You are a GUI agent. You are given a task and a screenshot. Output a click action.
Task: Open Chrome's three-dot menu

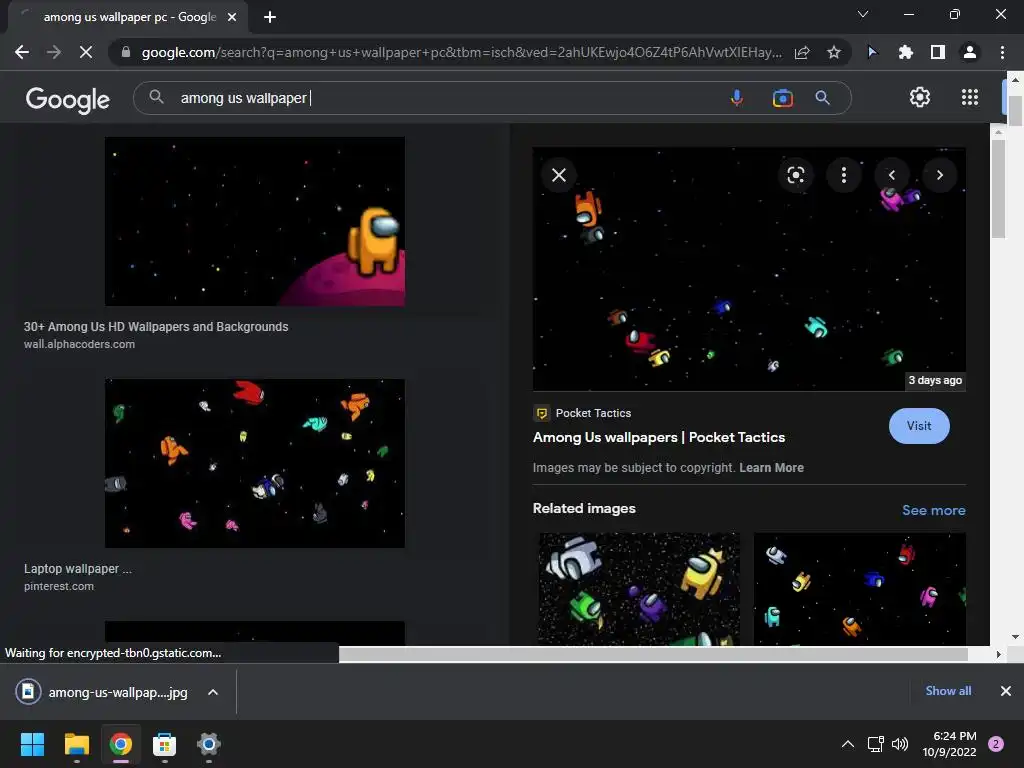tap(1002, 52)
